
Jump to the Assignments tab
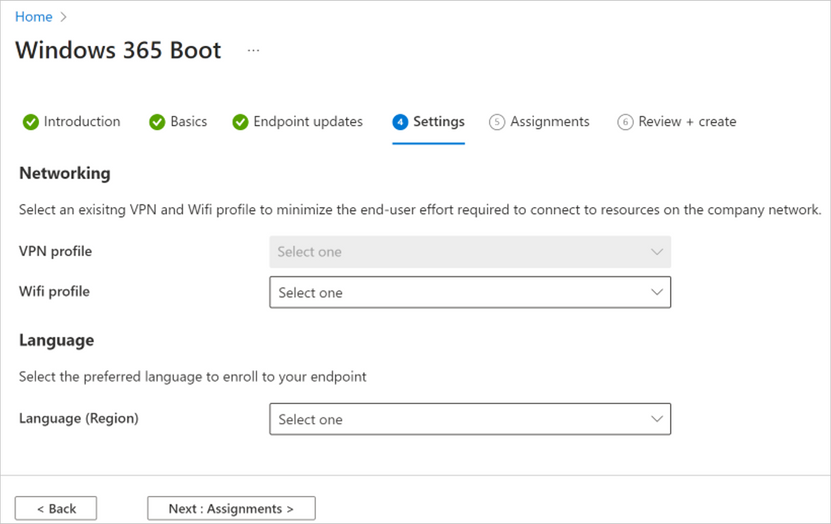pos(550,122)
